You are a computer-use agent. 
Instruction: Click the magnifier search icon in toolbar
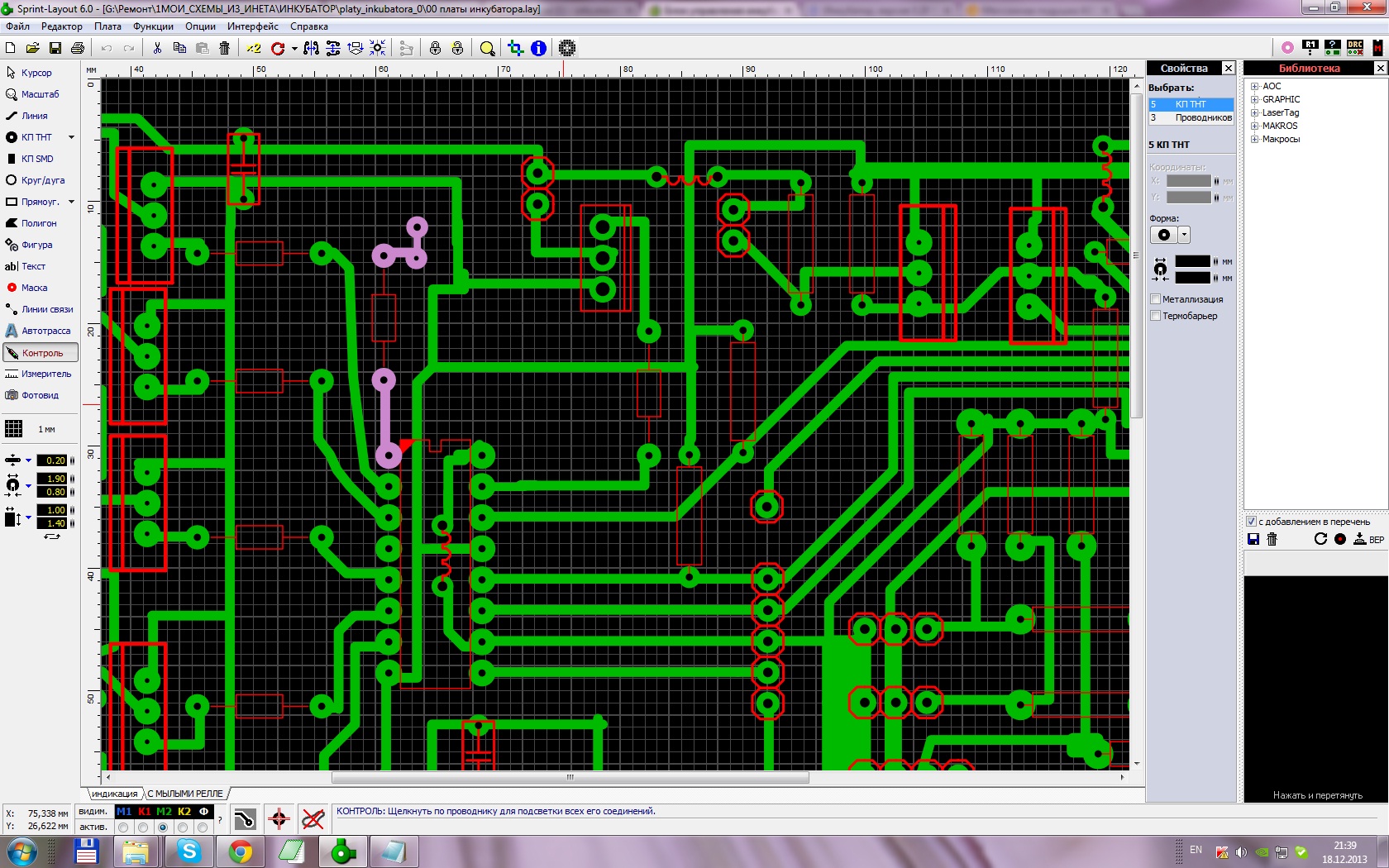(x=487, y=48)
